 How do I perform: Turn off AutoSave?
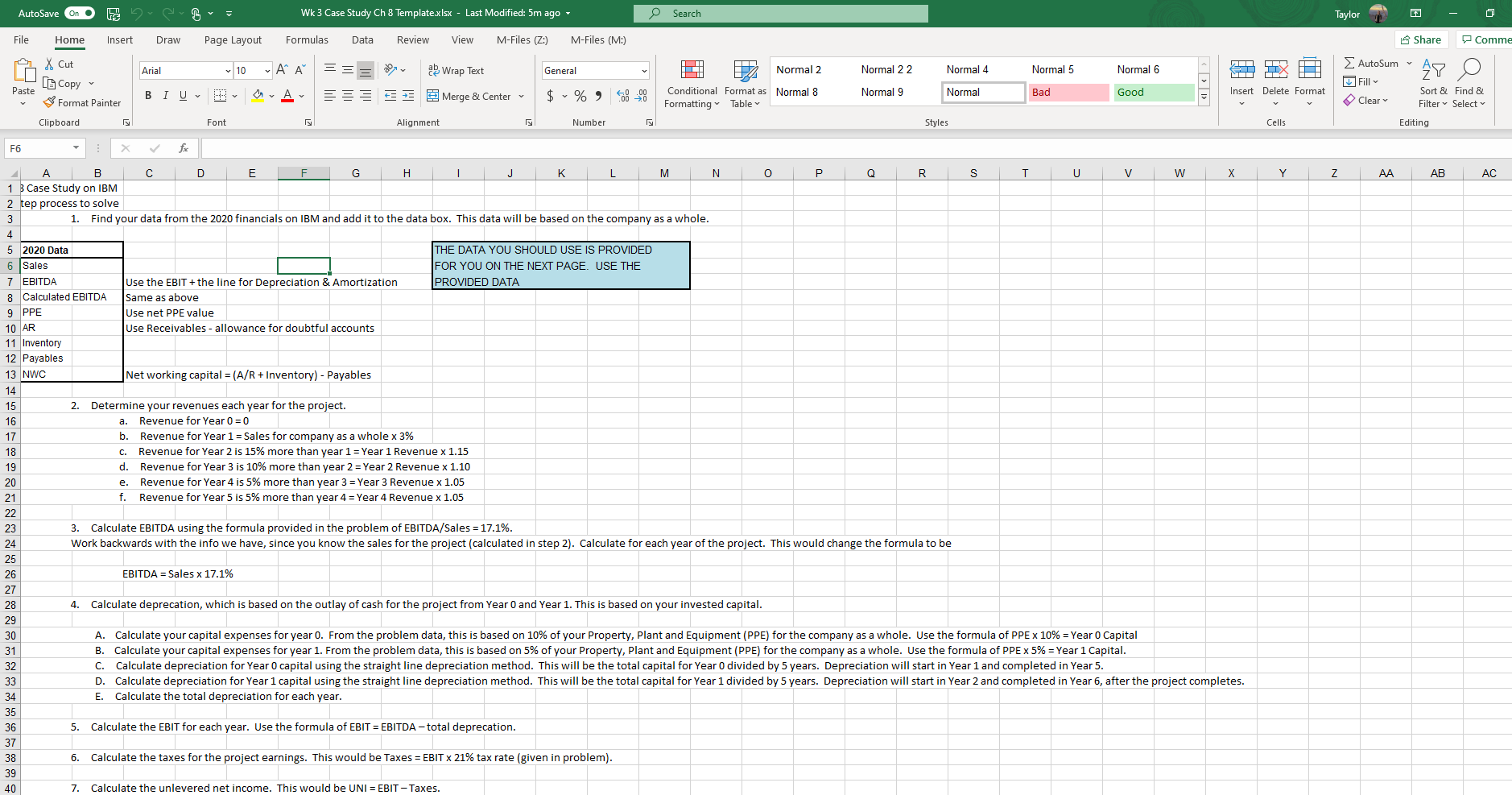tap(78, 13)
